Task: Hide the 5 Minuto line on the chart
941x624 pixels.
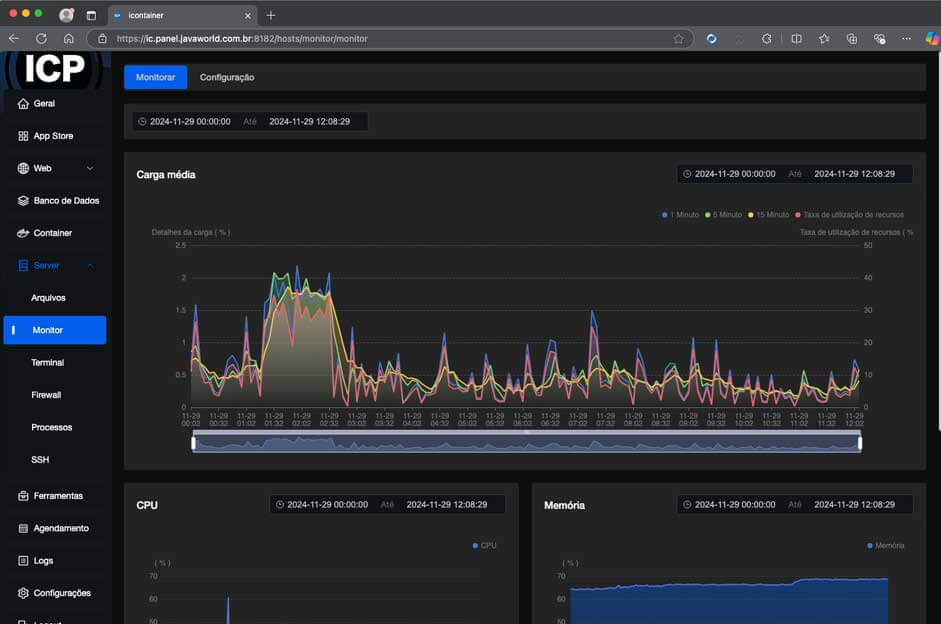Action: (723, 214)
